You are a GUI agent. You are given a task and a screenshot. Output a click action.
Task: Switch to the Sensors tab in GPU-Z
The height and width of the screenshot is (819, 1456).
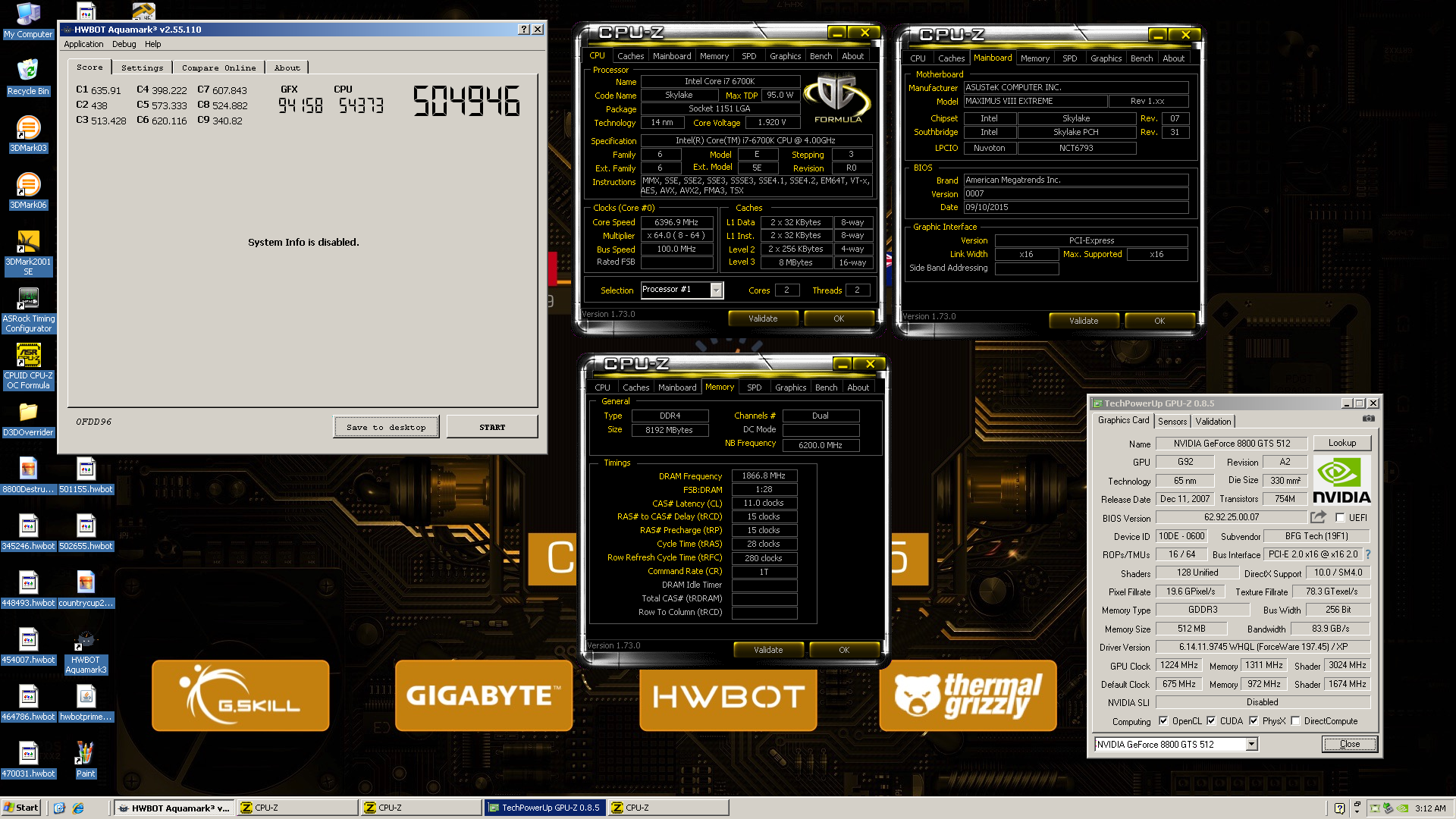point(1172,422)
